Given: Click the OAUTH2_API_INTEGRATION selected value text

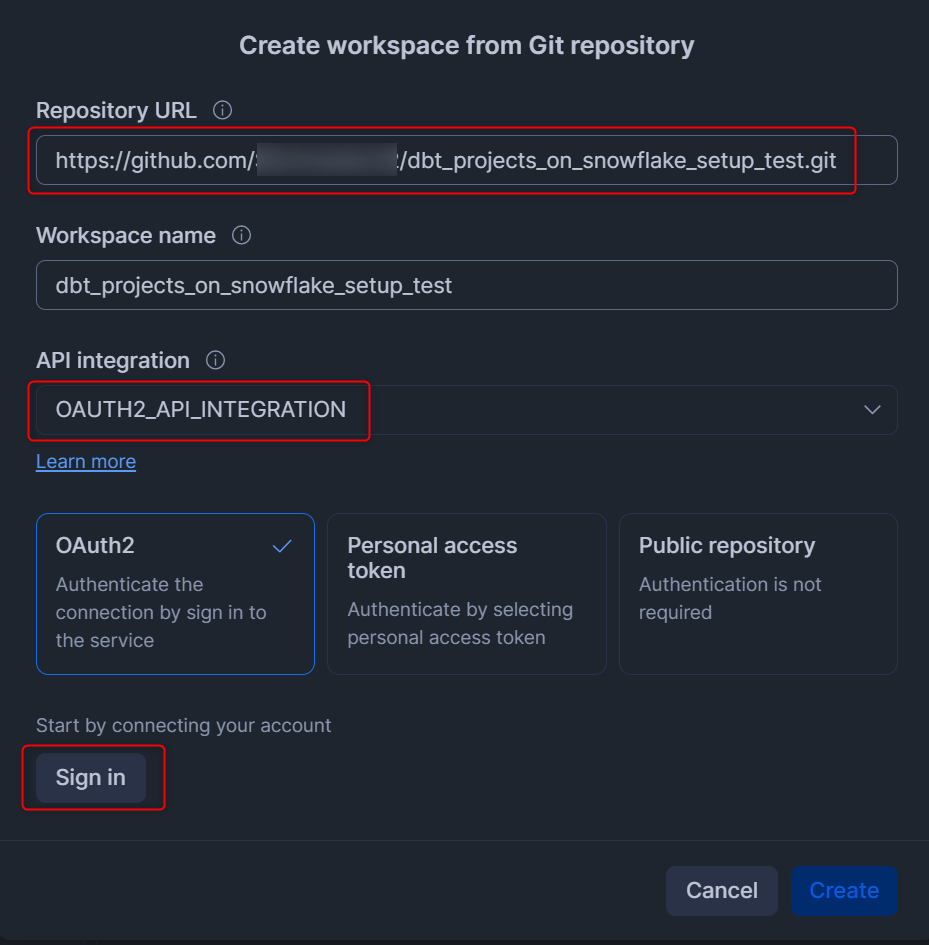Looking at the screenshot, I should [201, 410].
